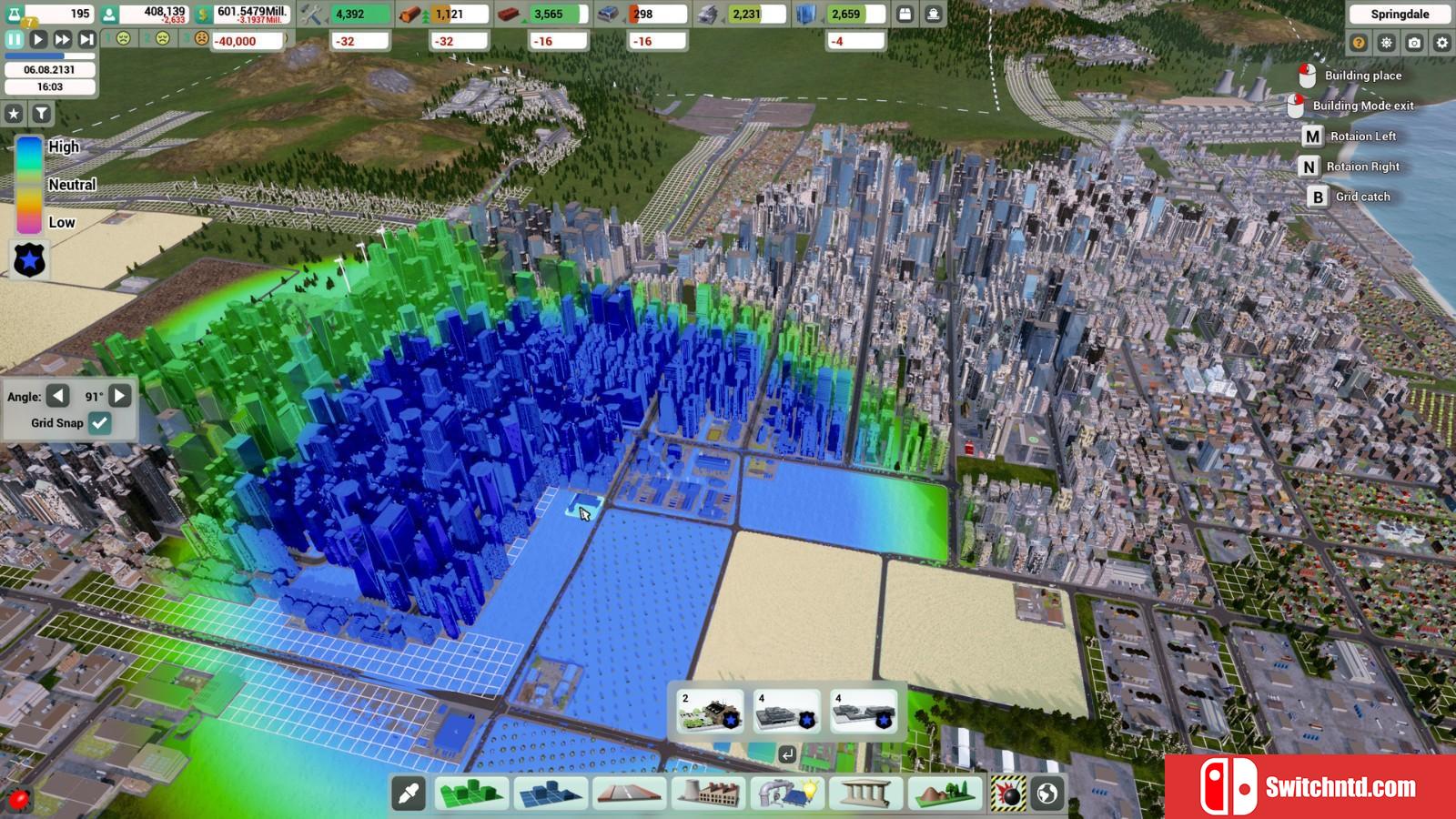Click the research points value 195

[x=60, y=14]
